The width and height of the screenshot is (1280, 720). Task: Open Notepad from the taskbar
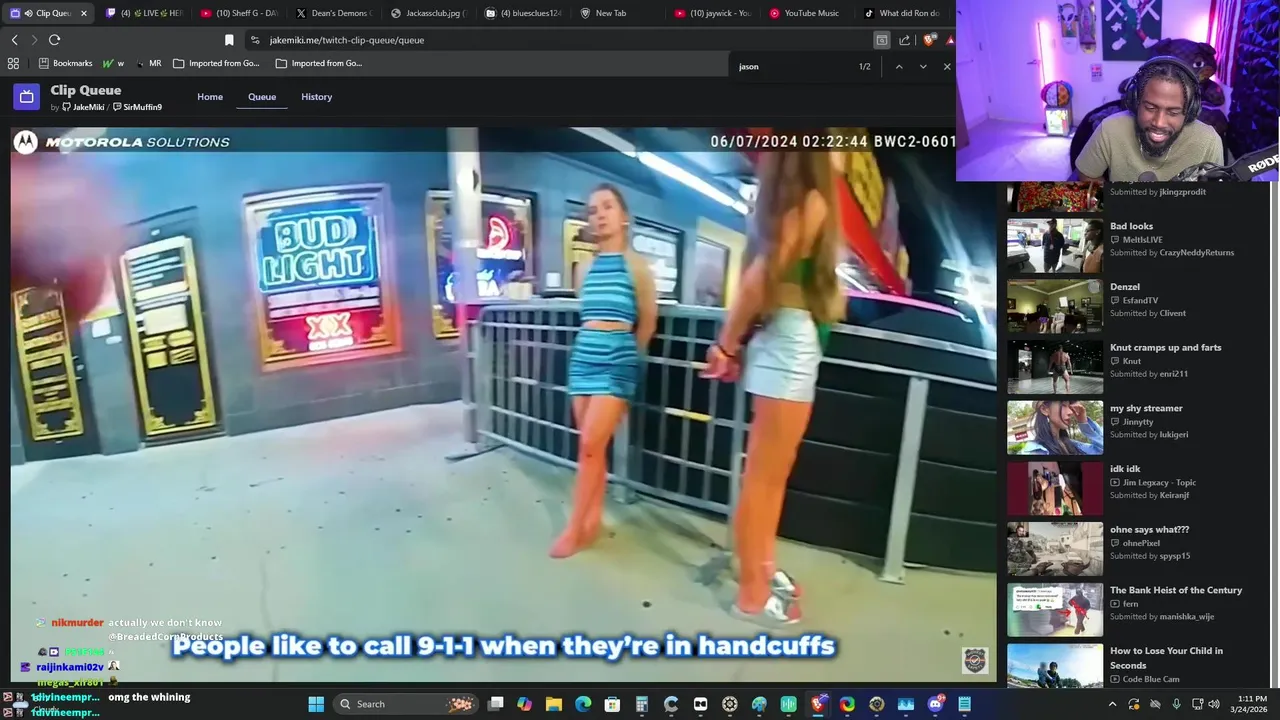pos(964,704)
